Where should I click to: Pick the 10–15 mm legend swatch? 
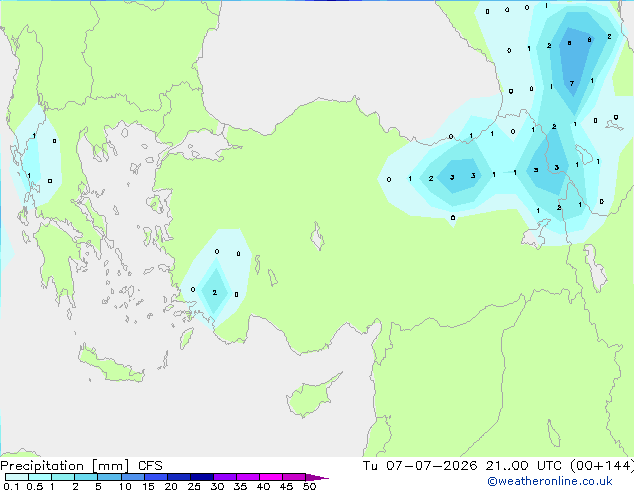click(x=132, y=477)
